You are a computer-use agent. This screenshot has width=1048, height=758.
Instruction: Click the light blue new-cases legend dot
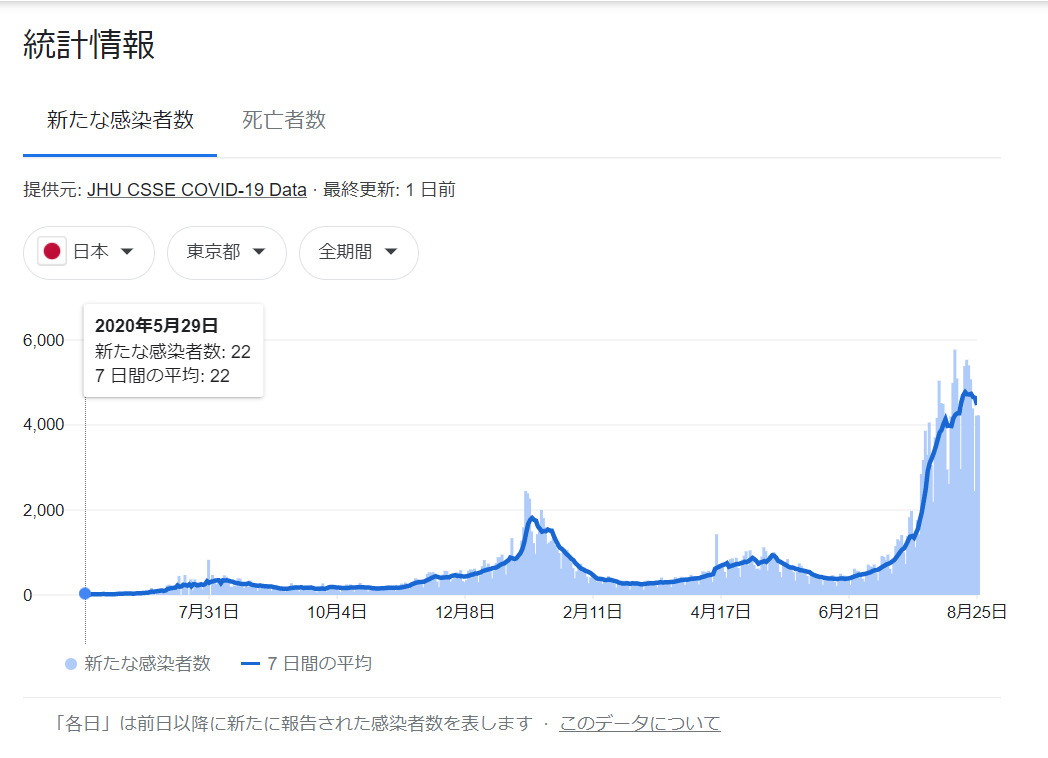coord(71,663)
